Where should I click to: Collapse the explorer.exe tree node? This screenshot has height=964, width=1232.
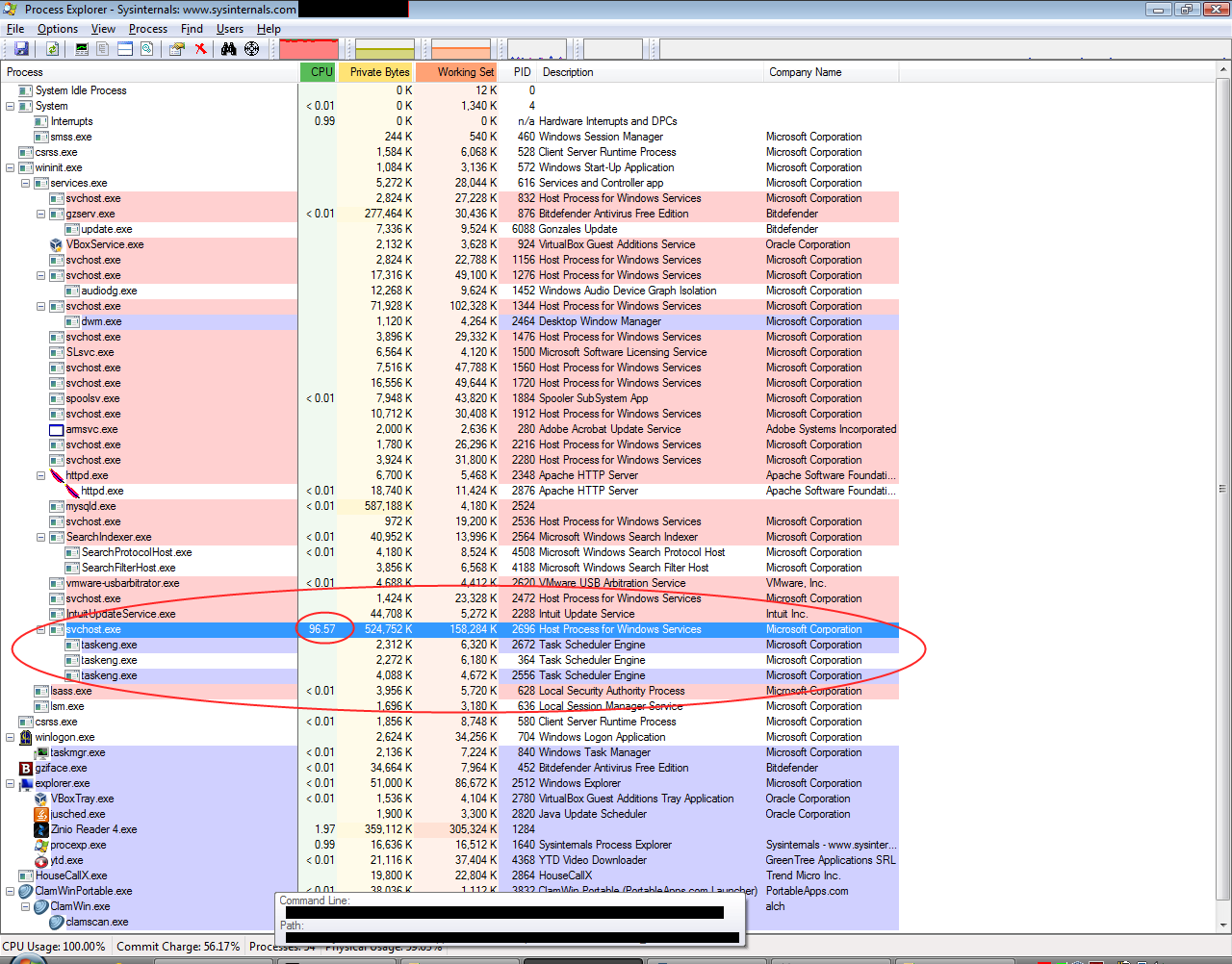tap(10, 783)
